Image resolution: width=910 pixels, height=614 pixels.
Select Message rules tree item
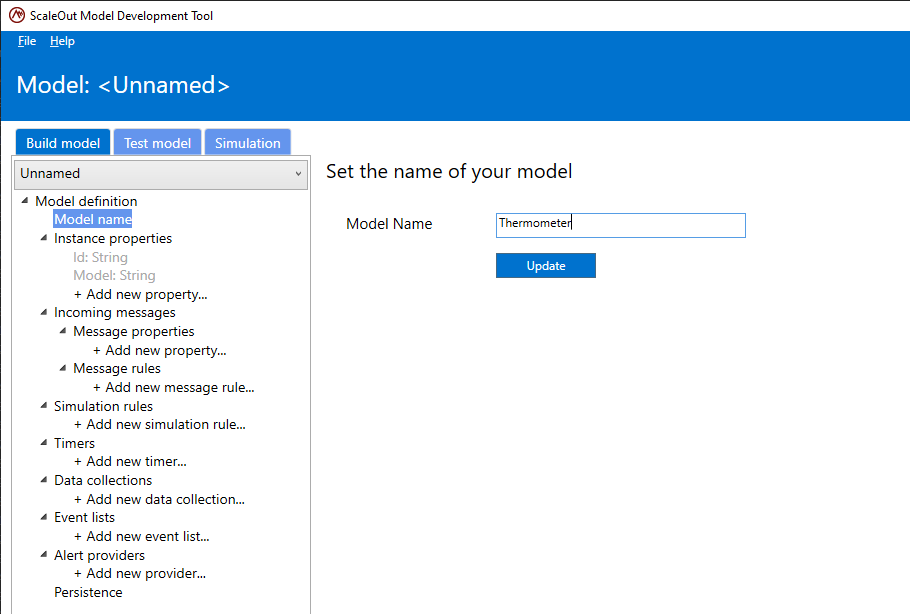[117, 369]
